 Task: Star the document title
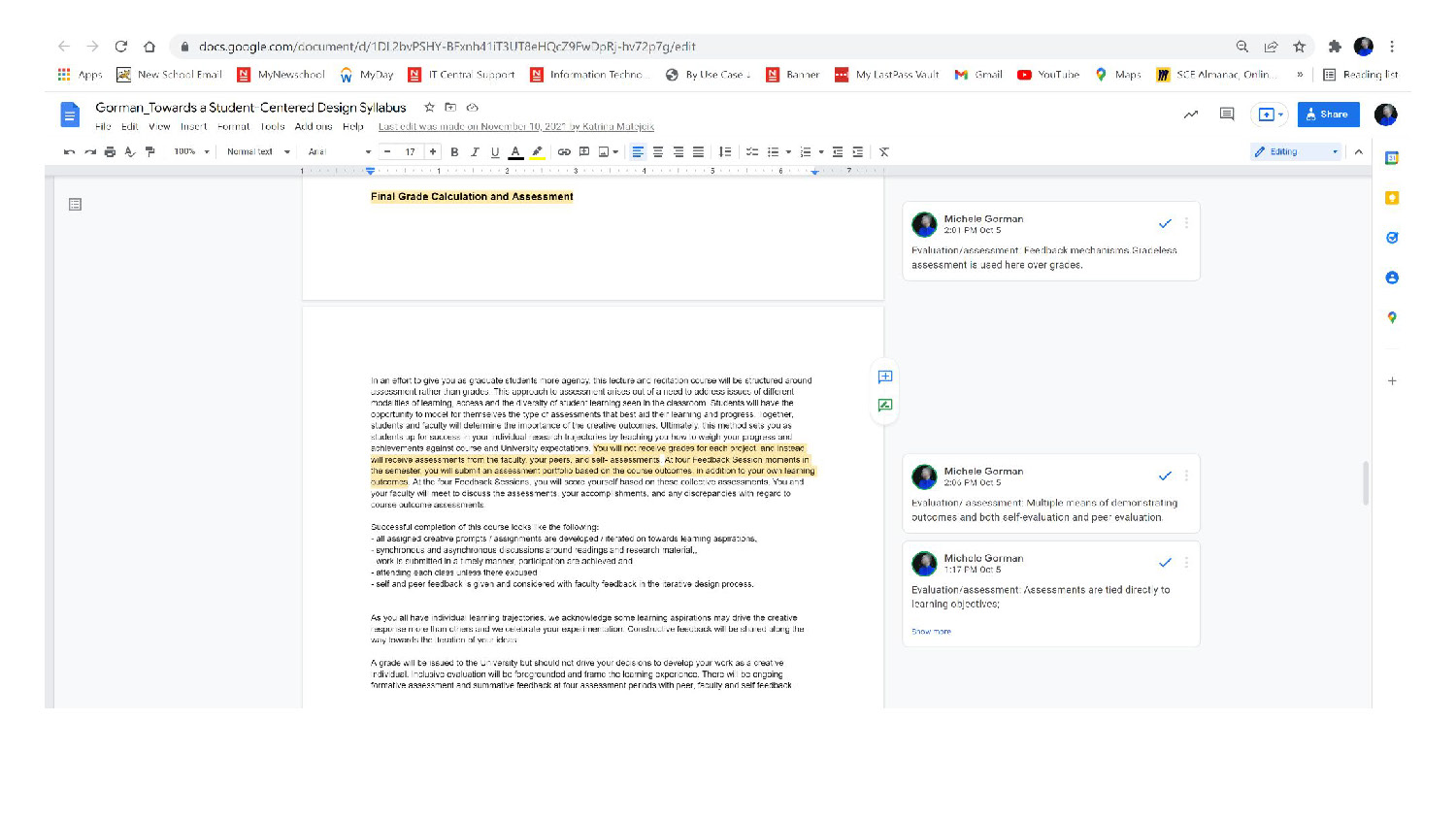click(429, 108)
